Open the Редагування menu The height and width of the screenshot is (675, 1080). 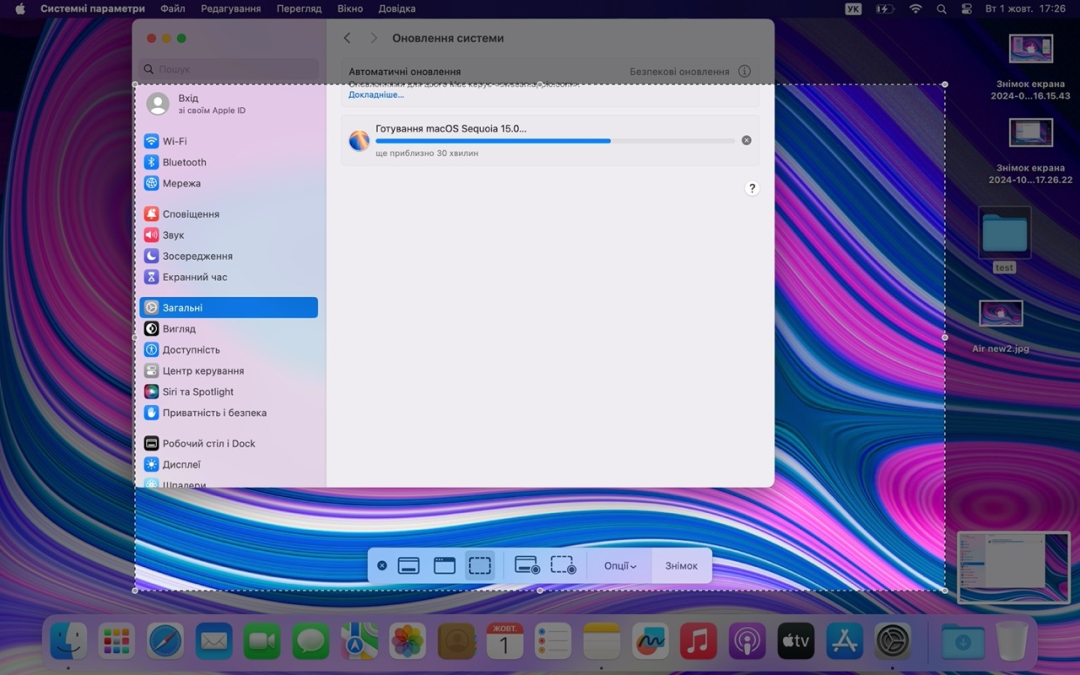(231, 9)
